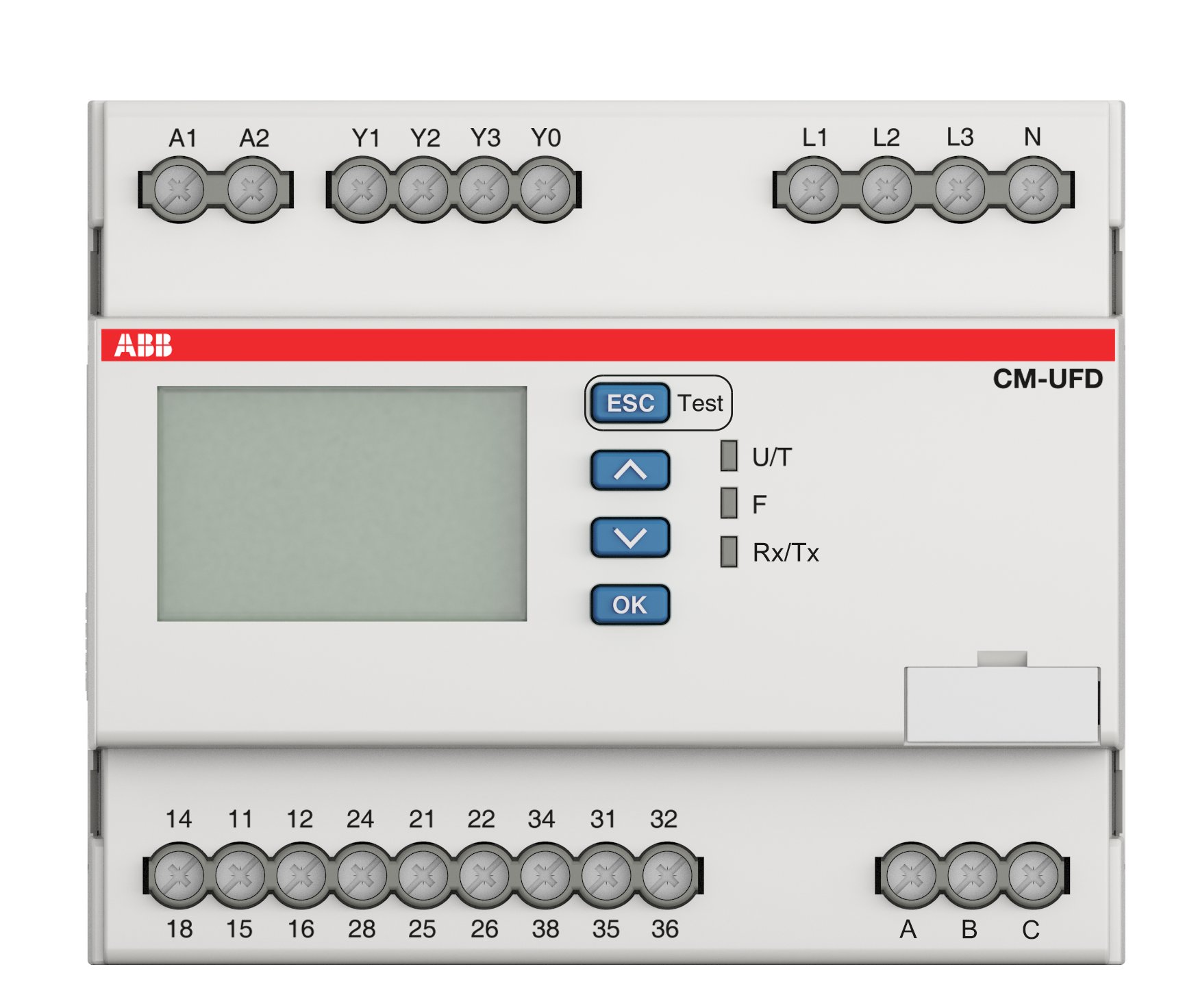Image resolution: width=1185 pixels, height=1008 pixels.
Task: Click the CM-UFD model label
Action: click(1048, 379)
